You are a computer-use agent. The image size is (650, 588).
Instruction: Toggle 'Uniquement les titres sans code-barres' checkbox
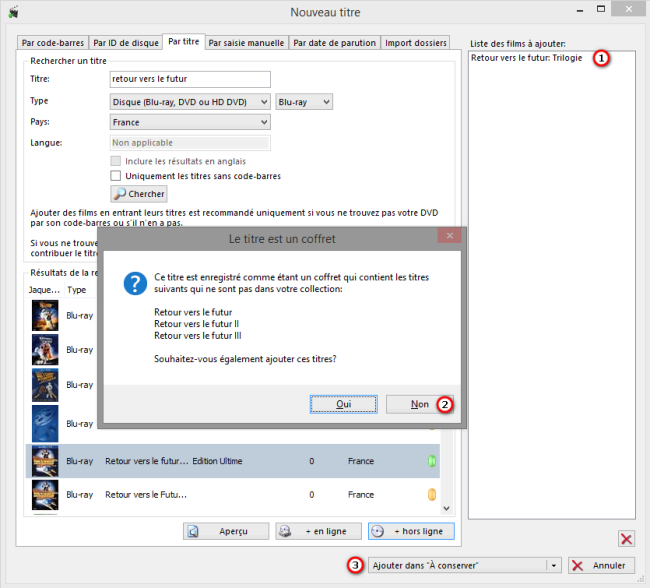point(116,176)
